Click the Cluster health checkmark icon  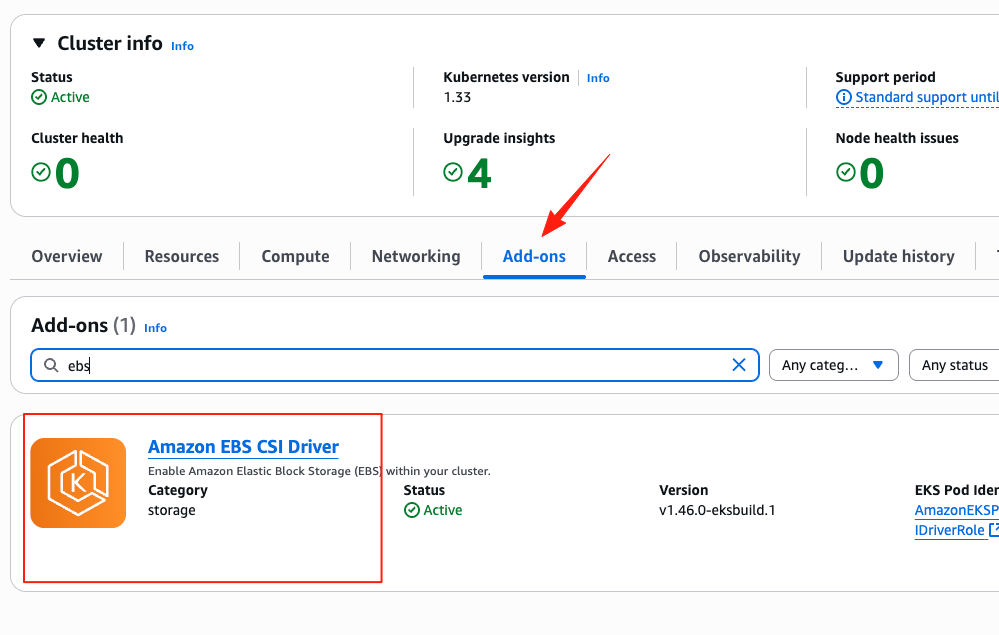coord(41,172)
